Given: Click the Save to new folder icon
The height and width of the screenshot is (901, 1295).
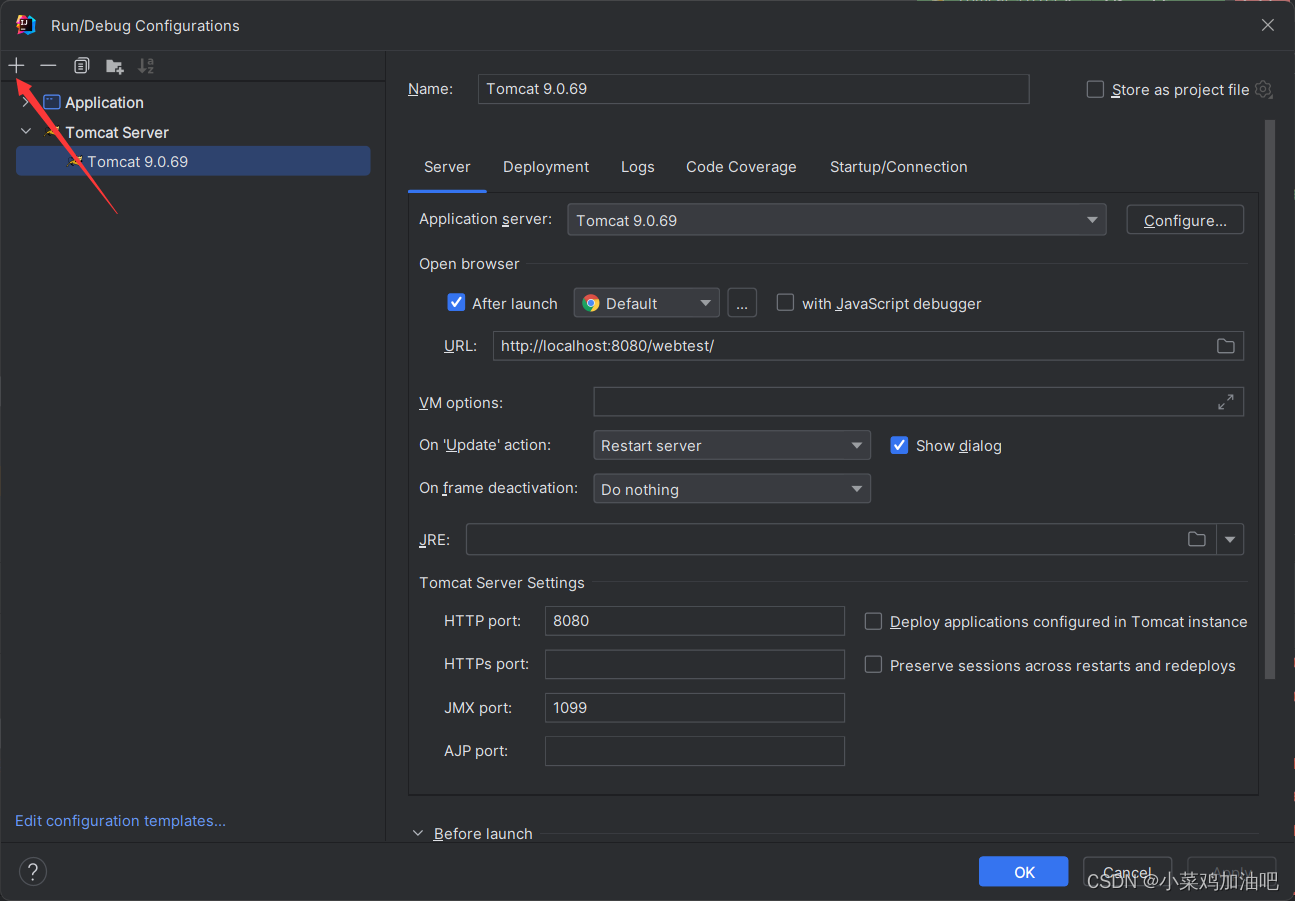Looking at the screenshot, I should [115, 66].
